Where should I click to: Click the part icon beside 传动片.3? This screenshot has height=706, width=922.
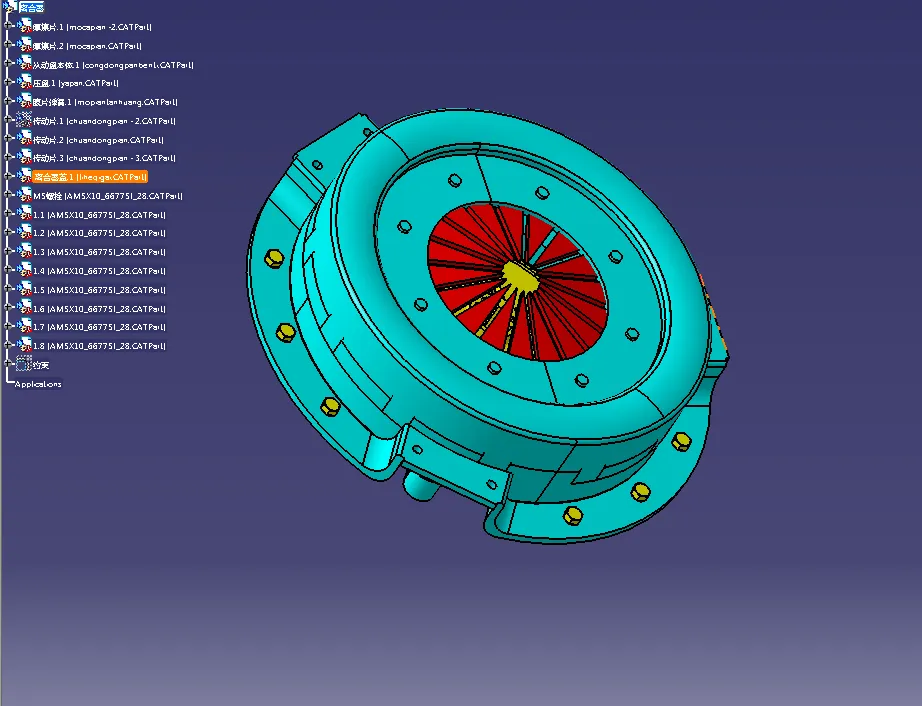tap(24, 158)
